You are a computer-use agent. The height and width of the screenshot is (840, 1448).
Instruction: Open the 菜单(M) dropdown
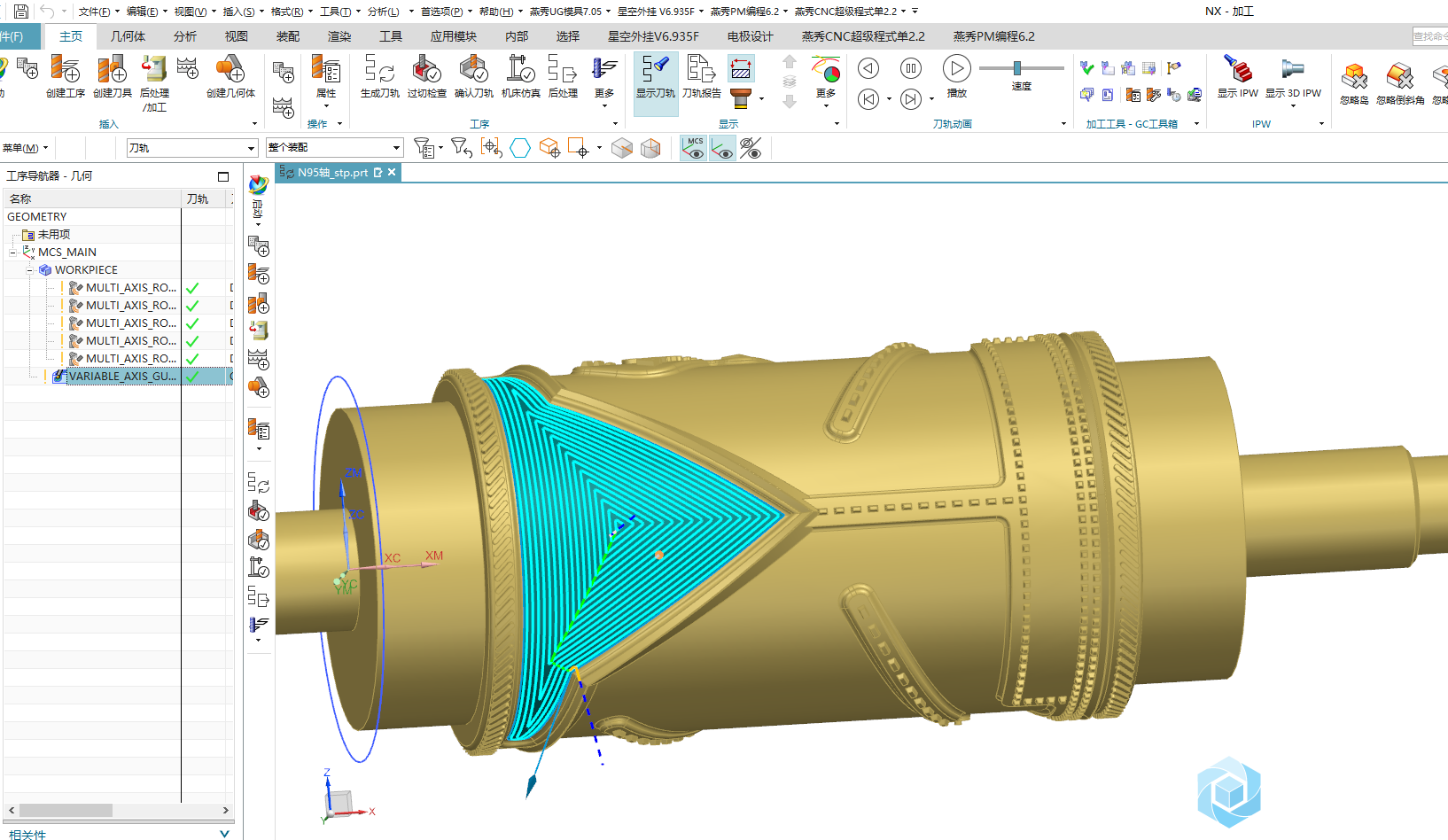25,148
